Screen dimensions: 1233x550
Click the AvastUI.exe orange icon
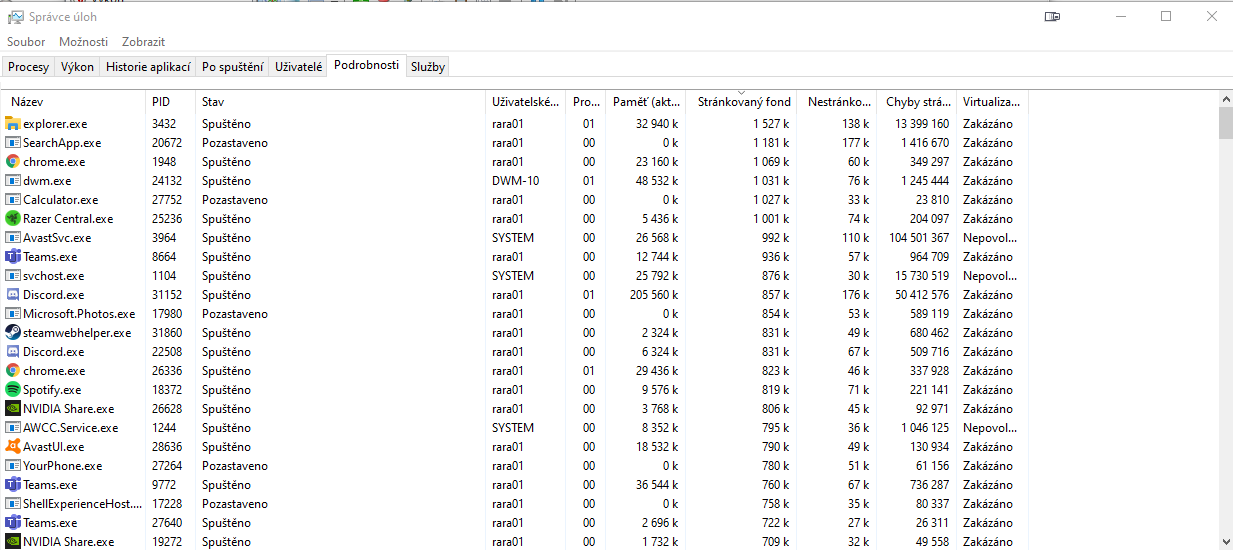click(x=13, y=447)
